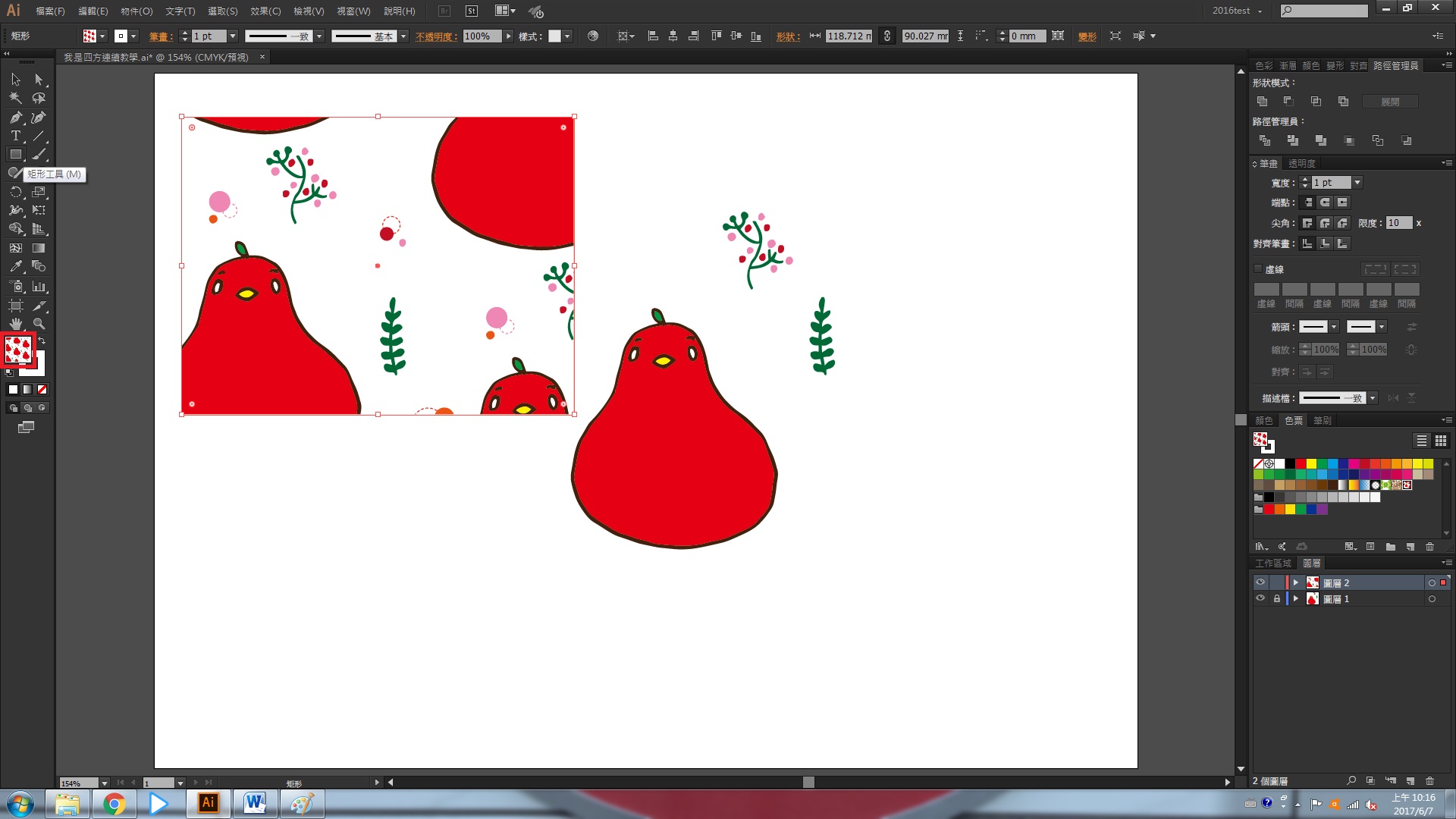Open the 效果(C) menu
1456x819 pixels.
click(x=265, y=11)
